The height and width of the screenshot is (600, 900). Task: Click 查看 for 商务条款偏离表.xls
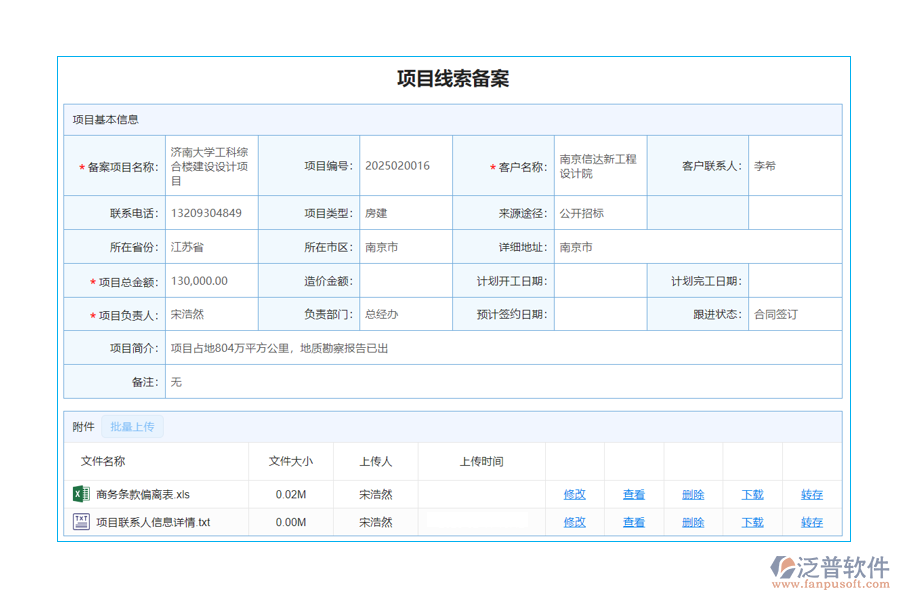tap(633, 493)
